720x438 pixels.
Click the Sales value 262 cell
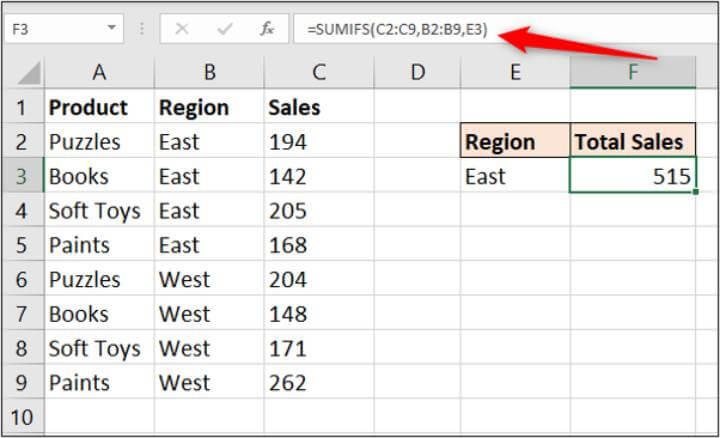coord(318,383)
